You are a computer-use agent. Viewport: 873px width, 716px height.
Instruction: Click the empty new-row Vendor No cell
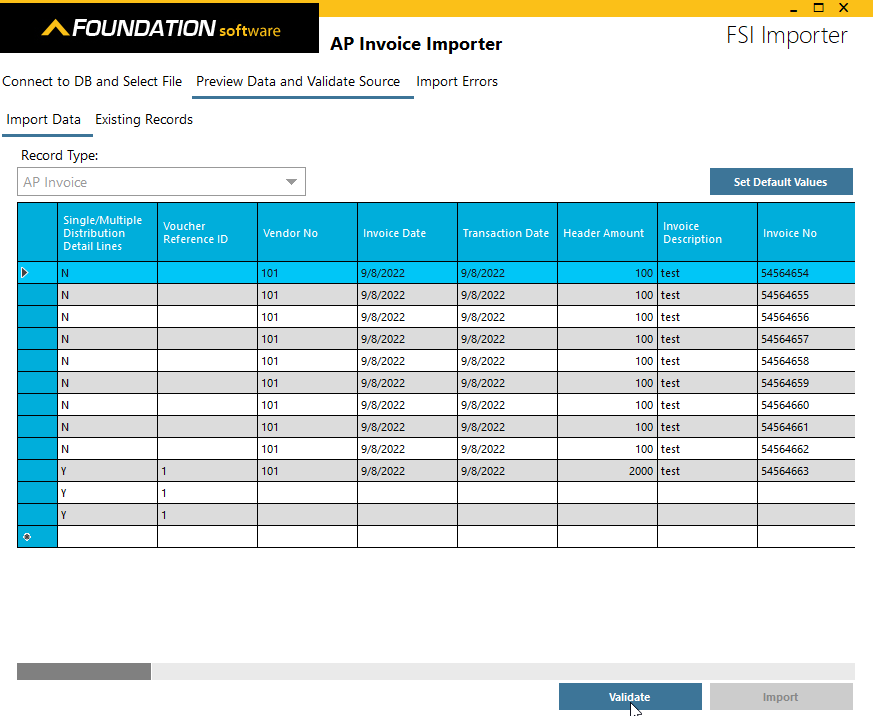307,537
